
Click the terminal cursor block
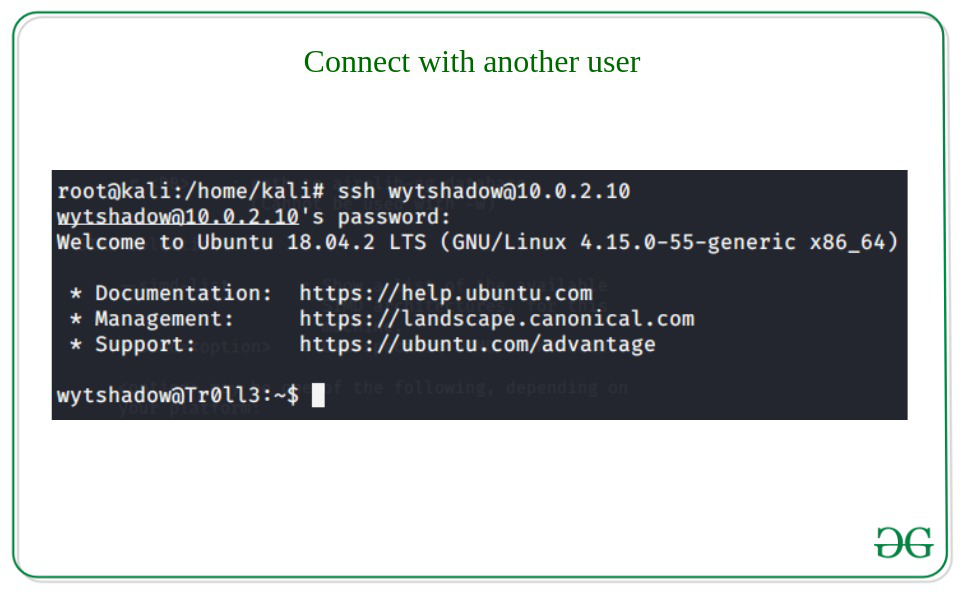pos(318,395)
